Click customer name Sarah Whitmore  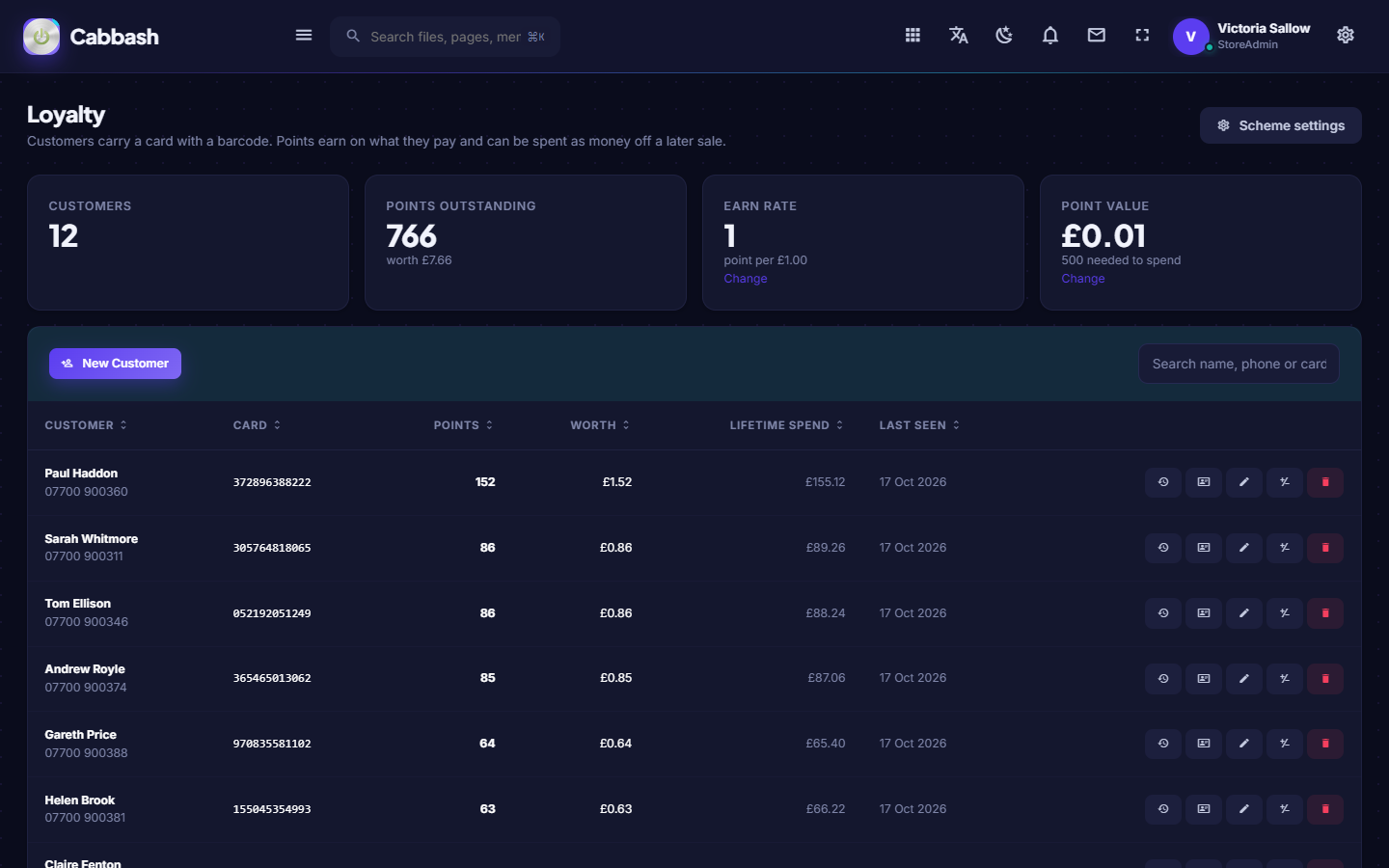tap(91, 539)
